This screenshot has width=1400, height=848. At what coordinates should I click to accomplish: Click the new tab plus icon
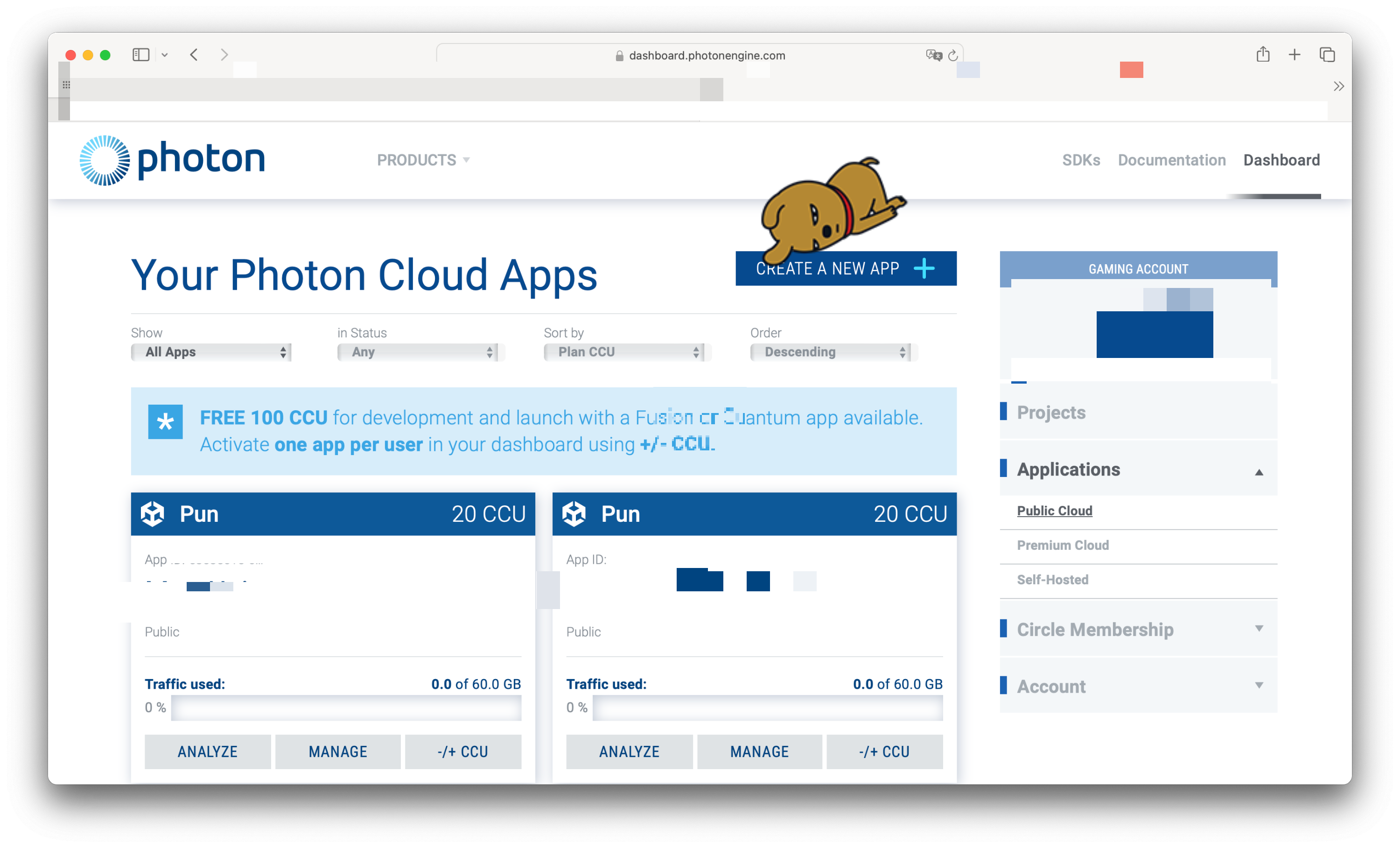(x=1295, y=55)
